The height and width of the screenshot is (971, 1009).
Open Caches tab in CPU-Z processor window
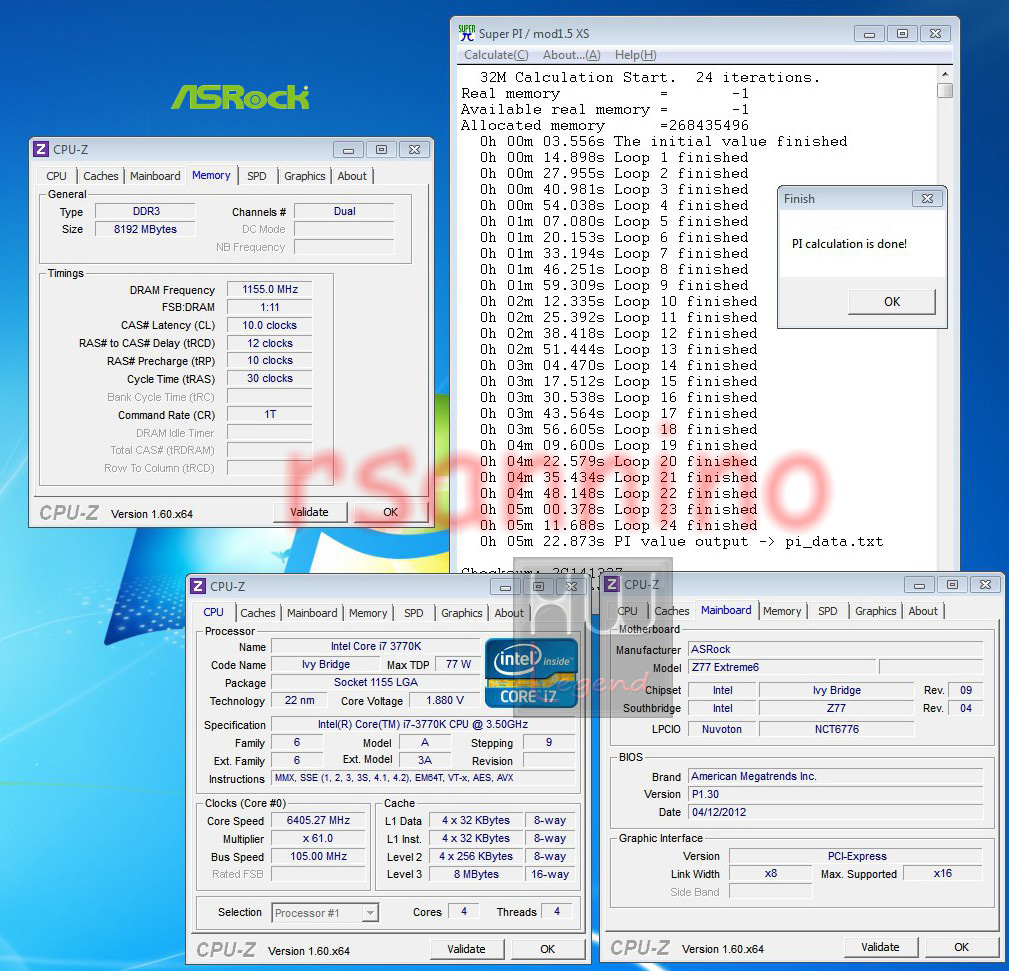(258, 613)
